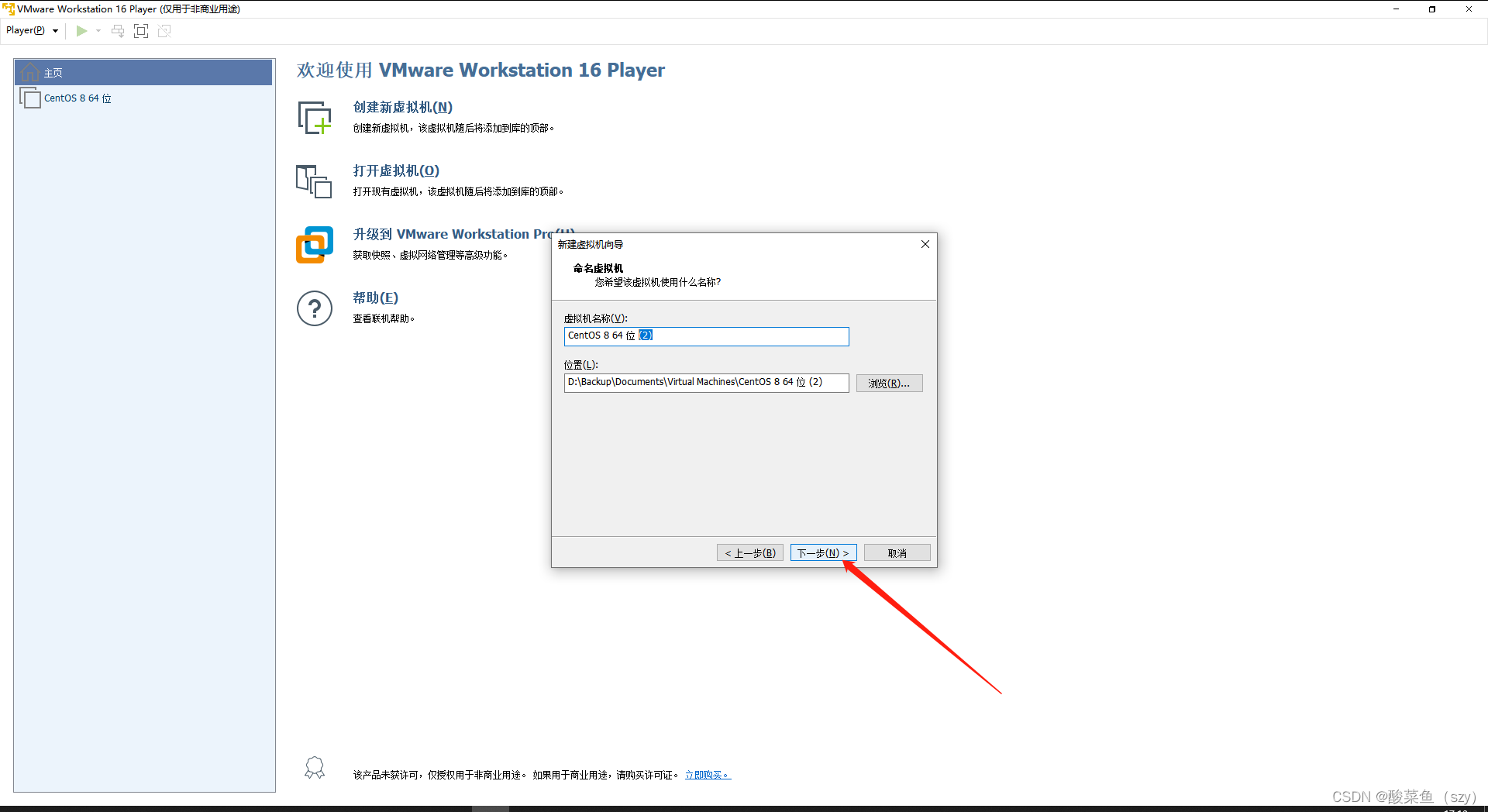Click the Send Ctrl+Alt+Del toolbar icon
Viewport: 1488px width, 812px height.
[118, 31]
